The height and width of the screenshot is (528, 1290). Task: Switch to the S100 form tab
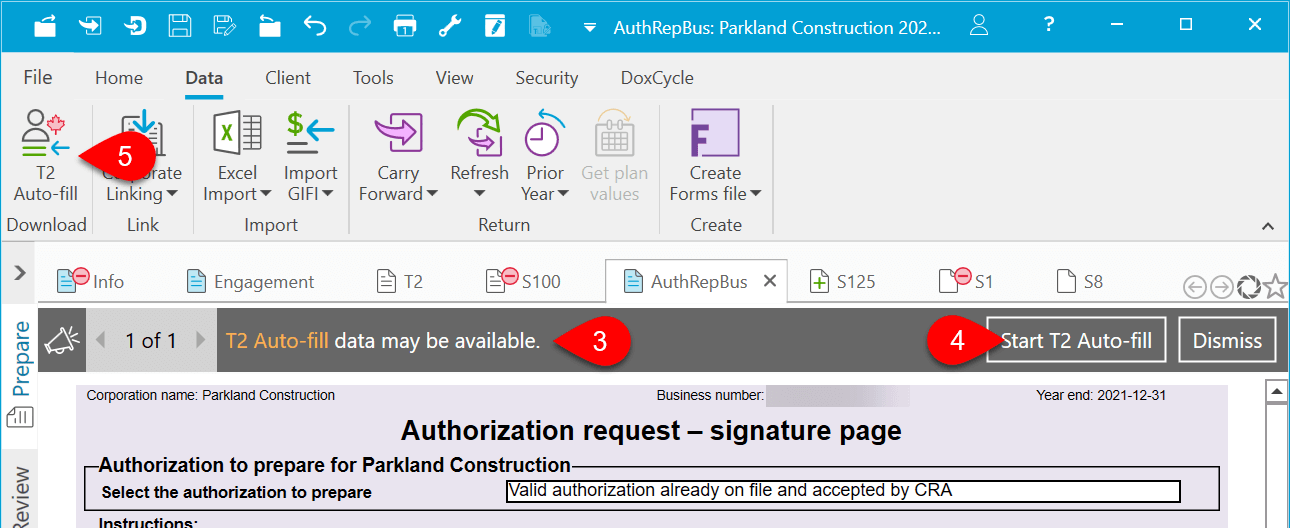(523, 281)
